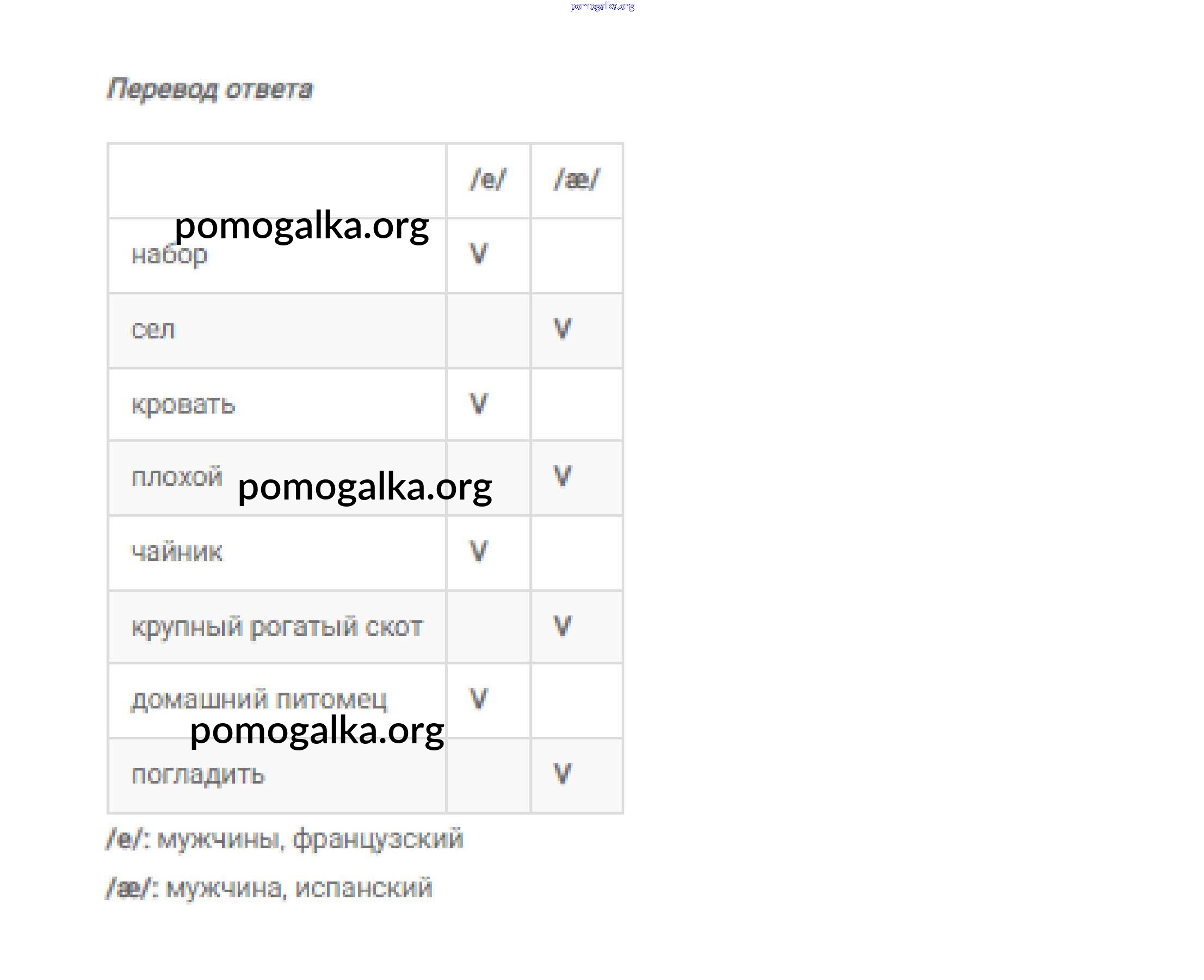Viewport: 1204px width, 980px height.
Task: Click the "домашний питомец" text
Action: click(x=259, y=700)
